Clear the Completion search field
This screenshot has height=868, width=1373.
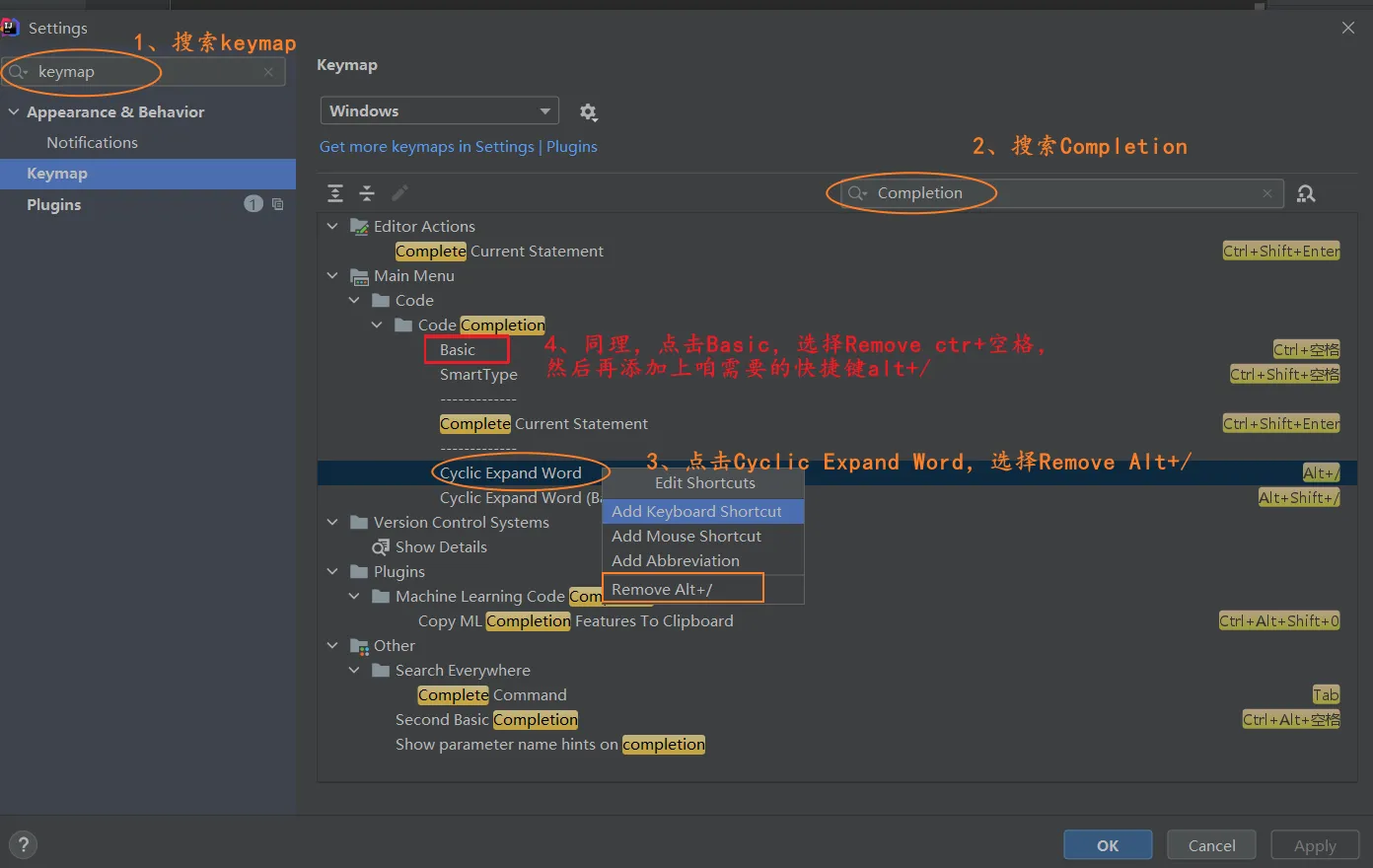pyautogui.click(x=1267, y=193)
